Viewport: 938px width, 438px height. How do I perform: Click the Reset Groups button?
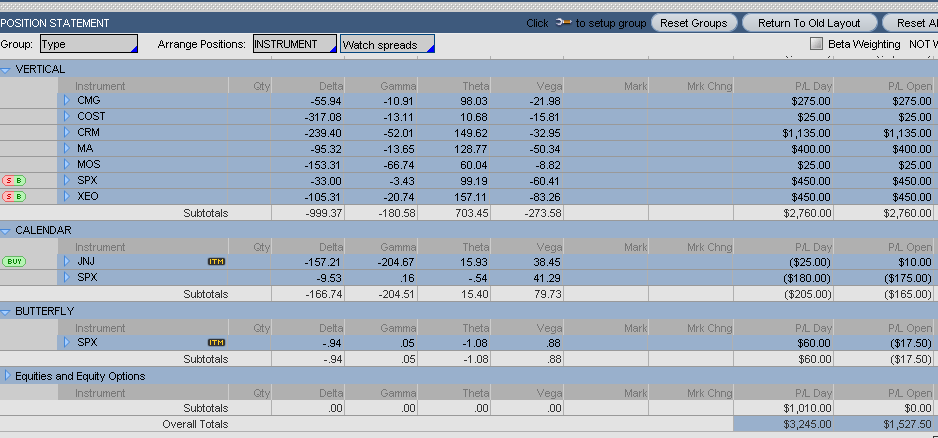[x=694, y=22]
